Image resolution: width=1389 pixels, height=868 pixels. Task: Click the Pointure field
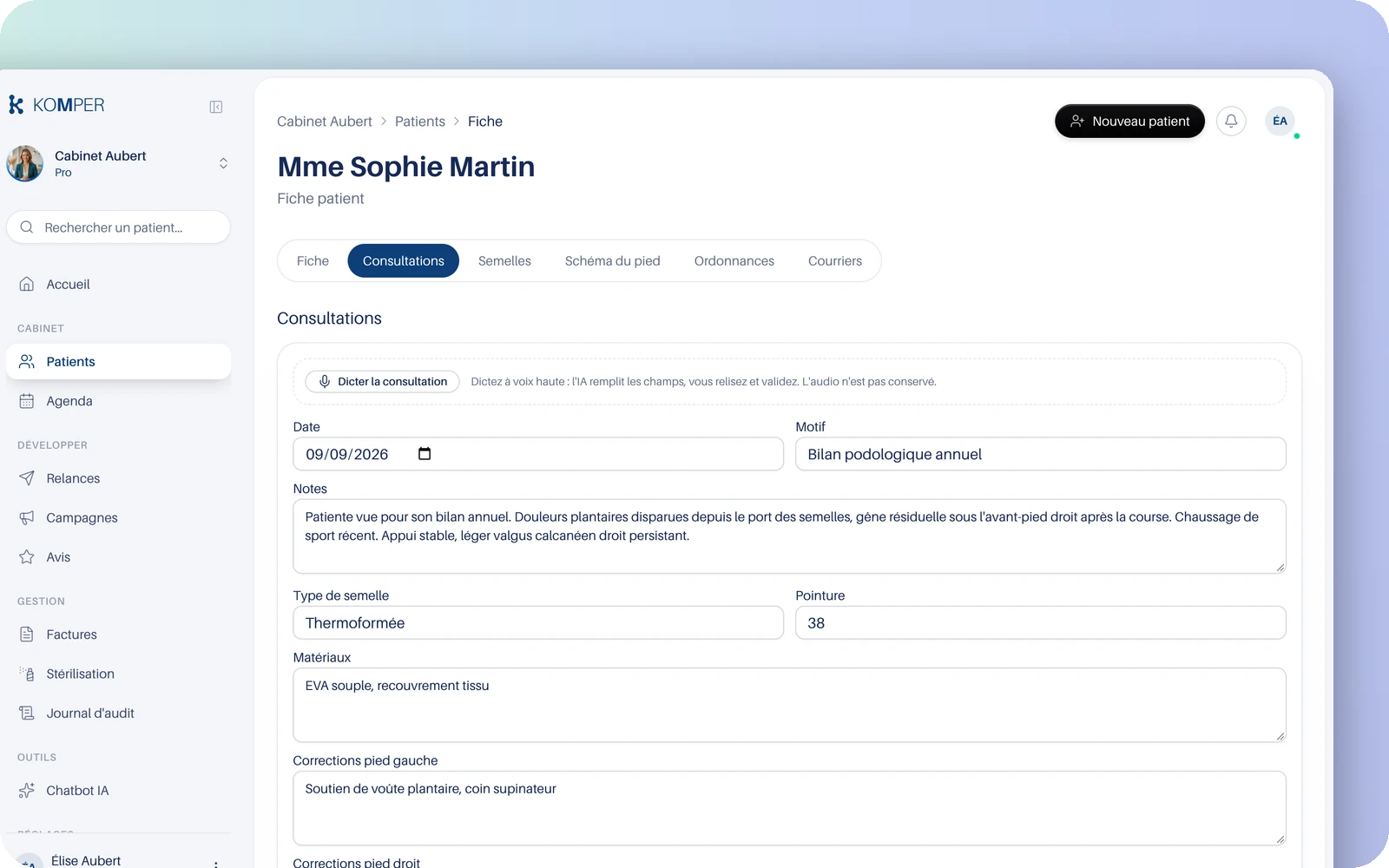pos(1041,622)
